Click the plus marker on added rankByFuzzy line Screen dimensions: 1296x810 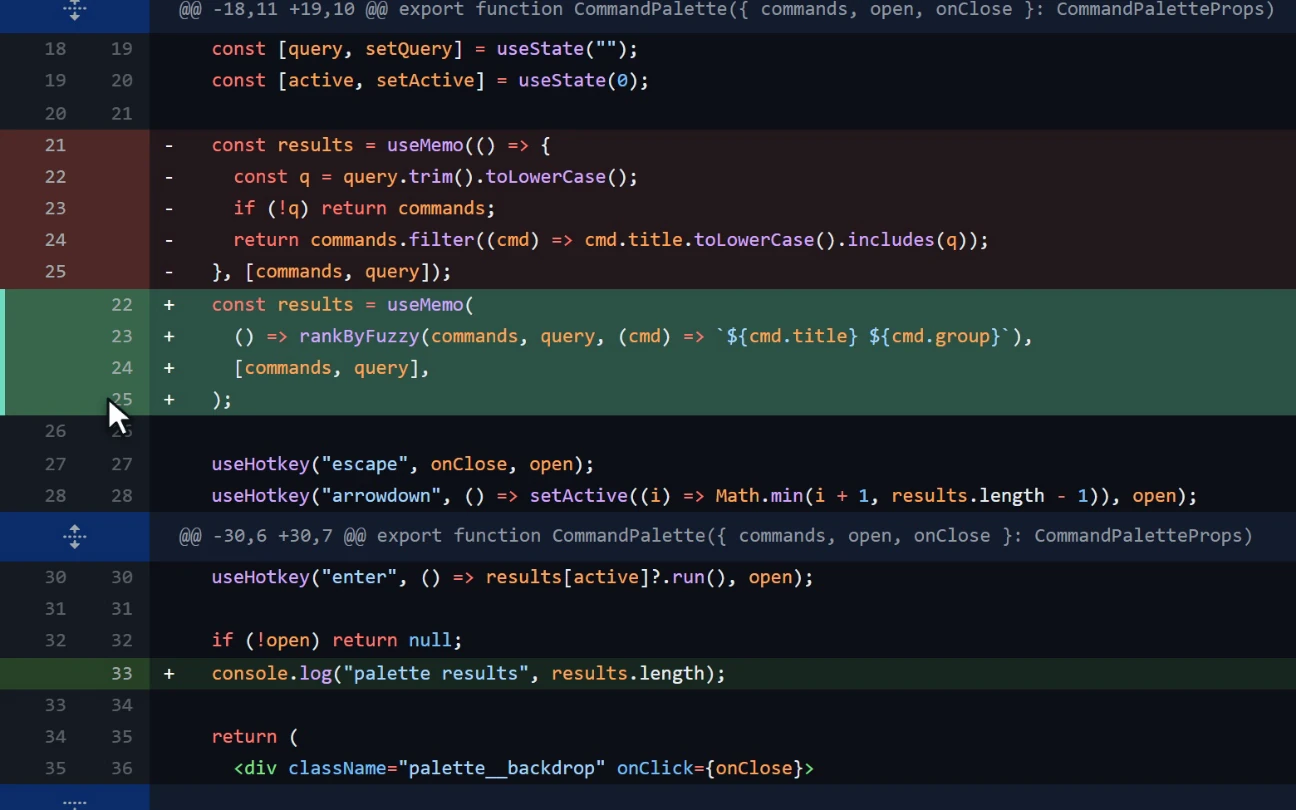coord(169,336)
